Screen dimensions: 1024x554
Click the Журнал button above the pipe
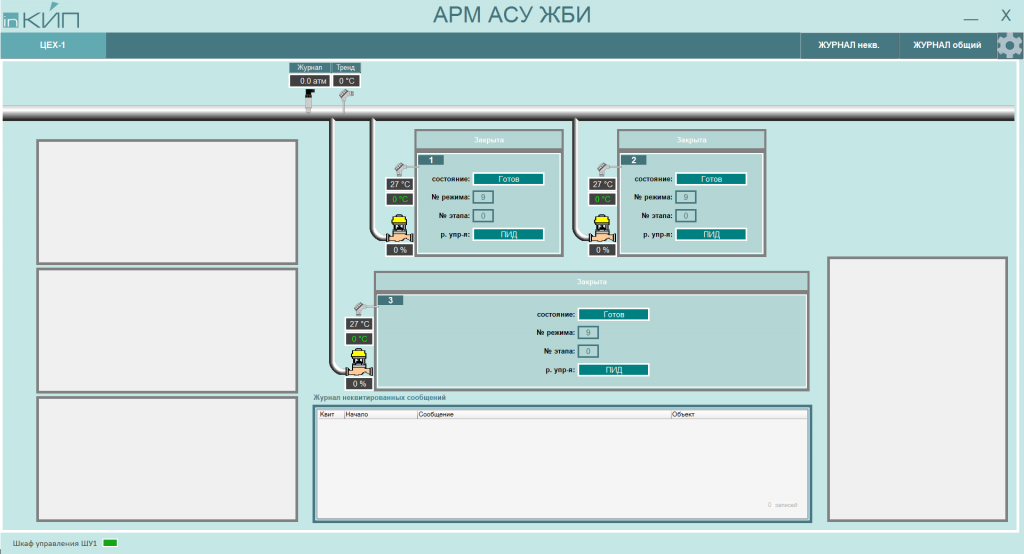click(310, 67)
